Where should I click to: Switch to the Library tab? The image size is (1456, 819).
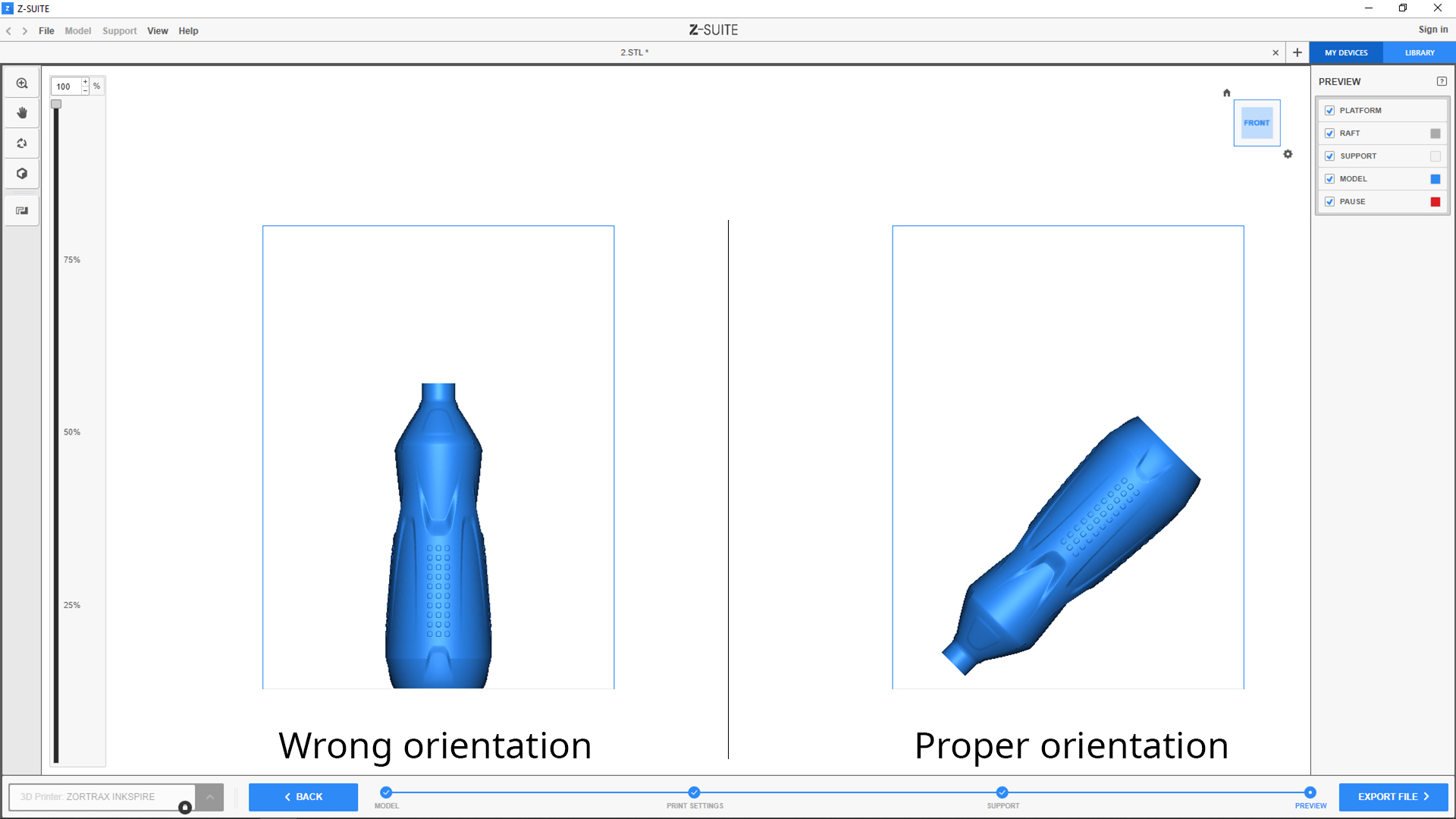click(1419, 53)
